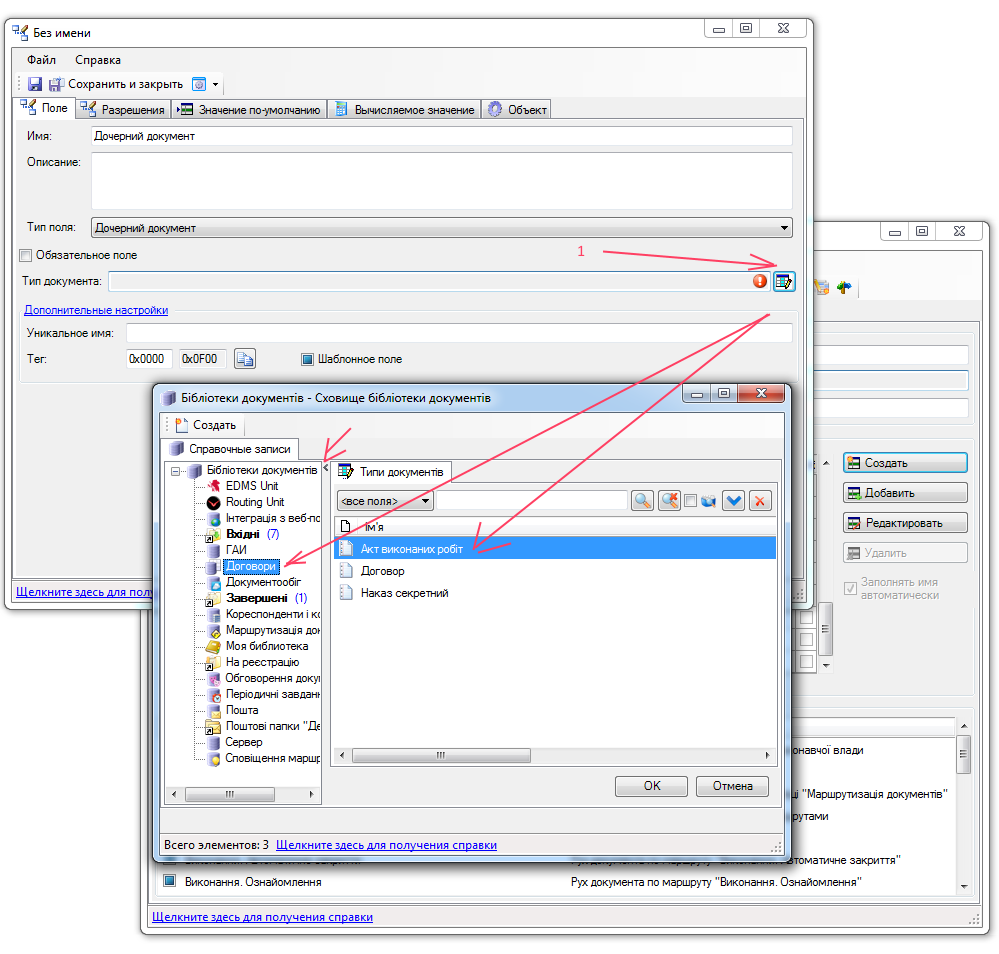Switch to the Разрешения tab
Image resolution: width=999 pixels, height=954 pixels.
(x=124, y=109)
